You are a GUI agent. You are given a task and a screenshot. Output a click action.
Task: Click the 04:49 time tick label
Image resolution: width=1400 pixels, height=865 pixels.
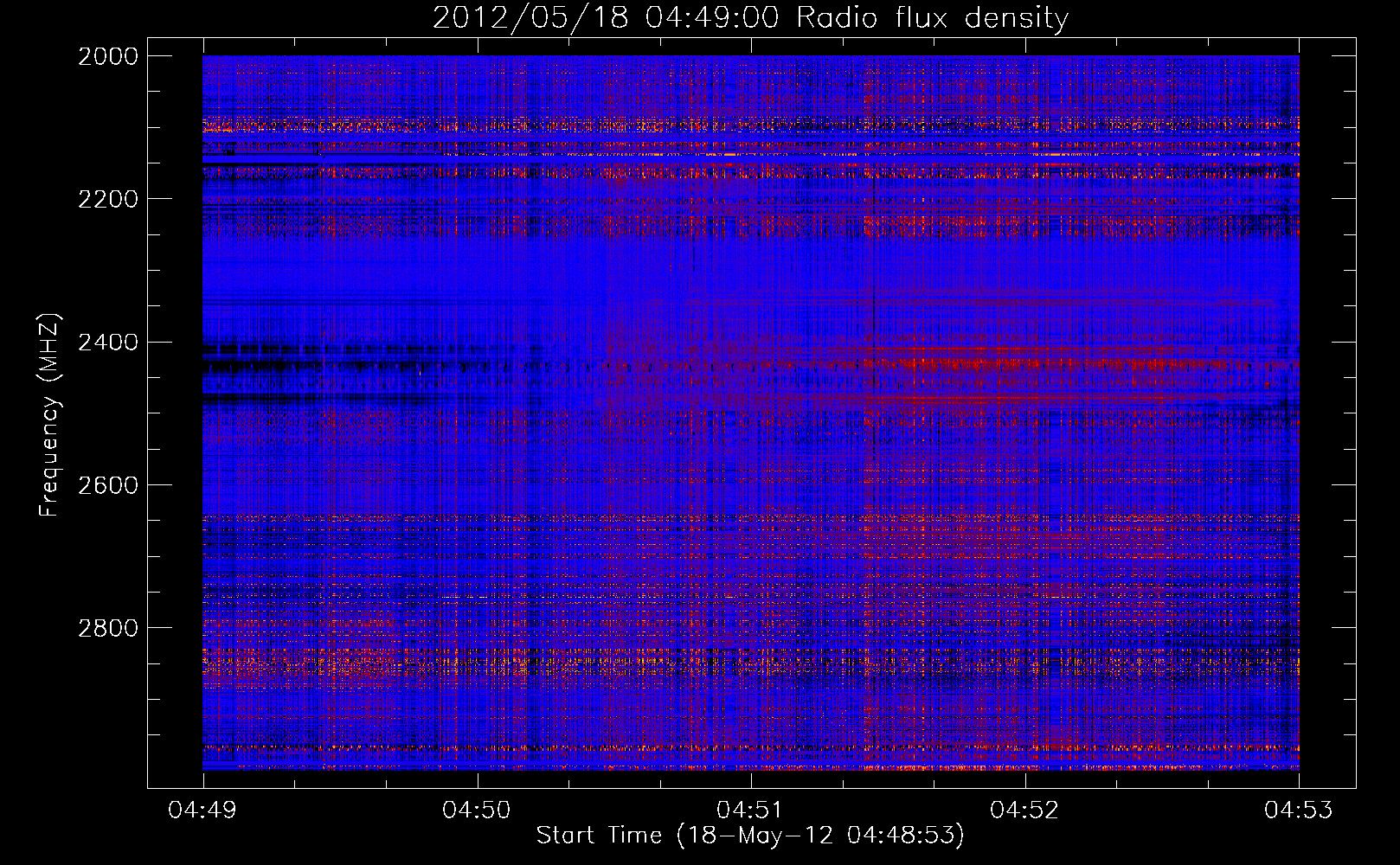202,811
